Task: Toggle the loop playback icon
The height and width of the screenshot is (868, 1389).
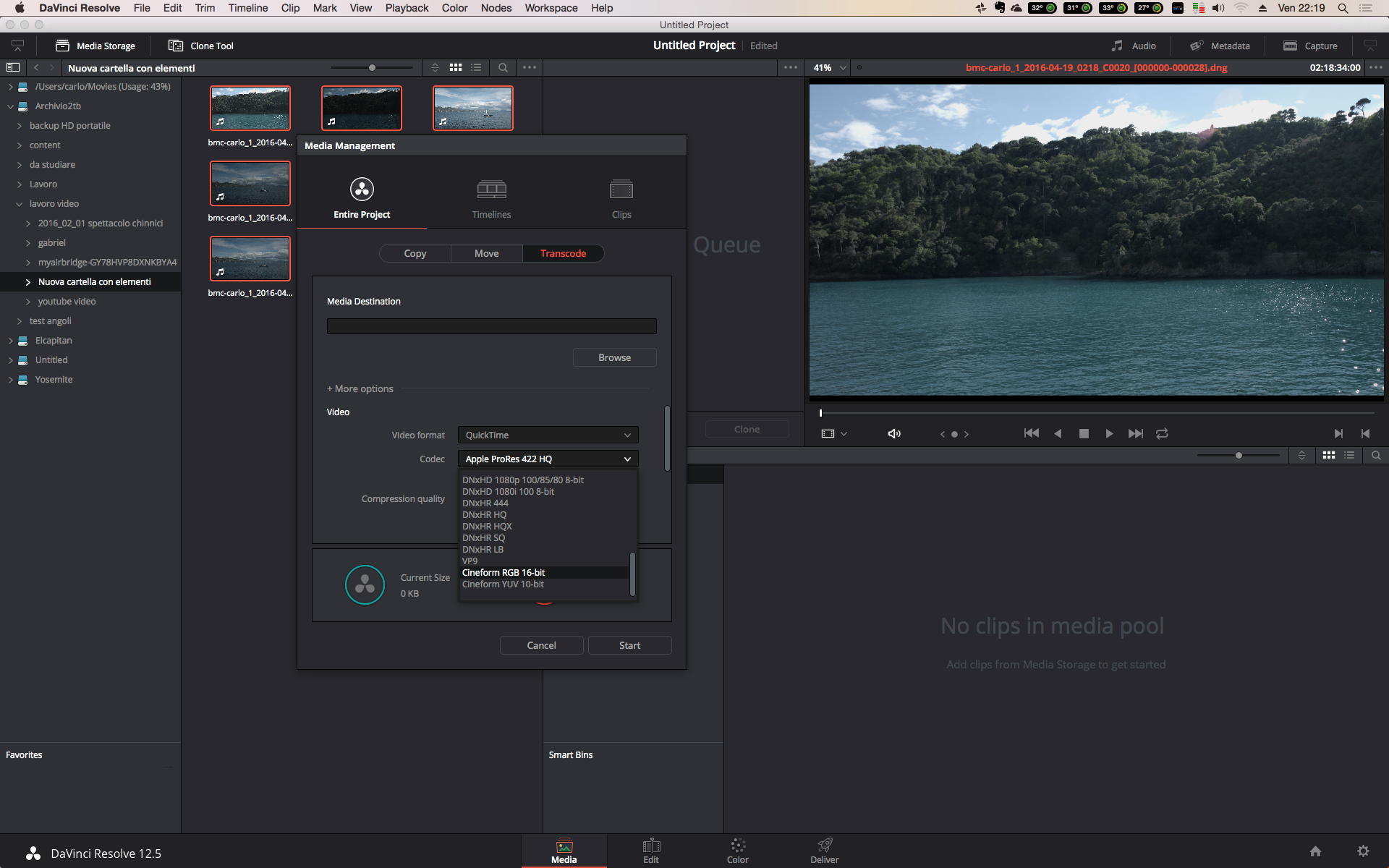Action: [x=1162, y=433]
